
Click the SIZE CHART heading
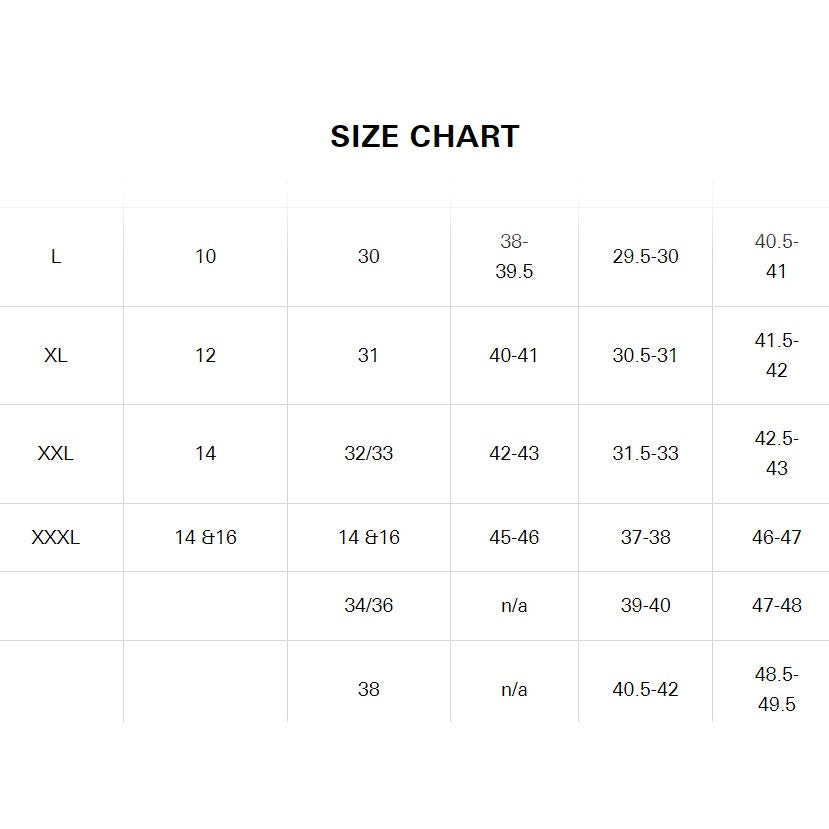424,136
